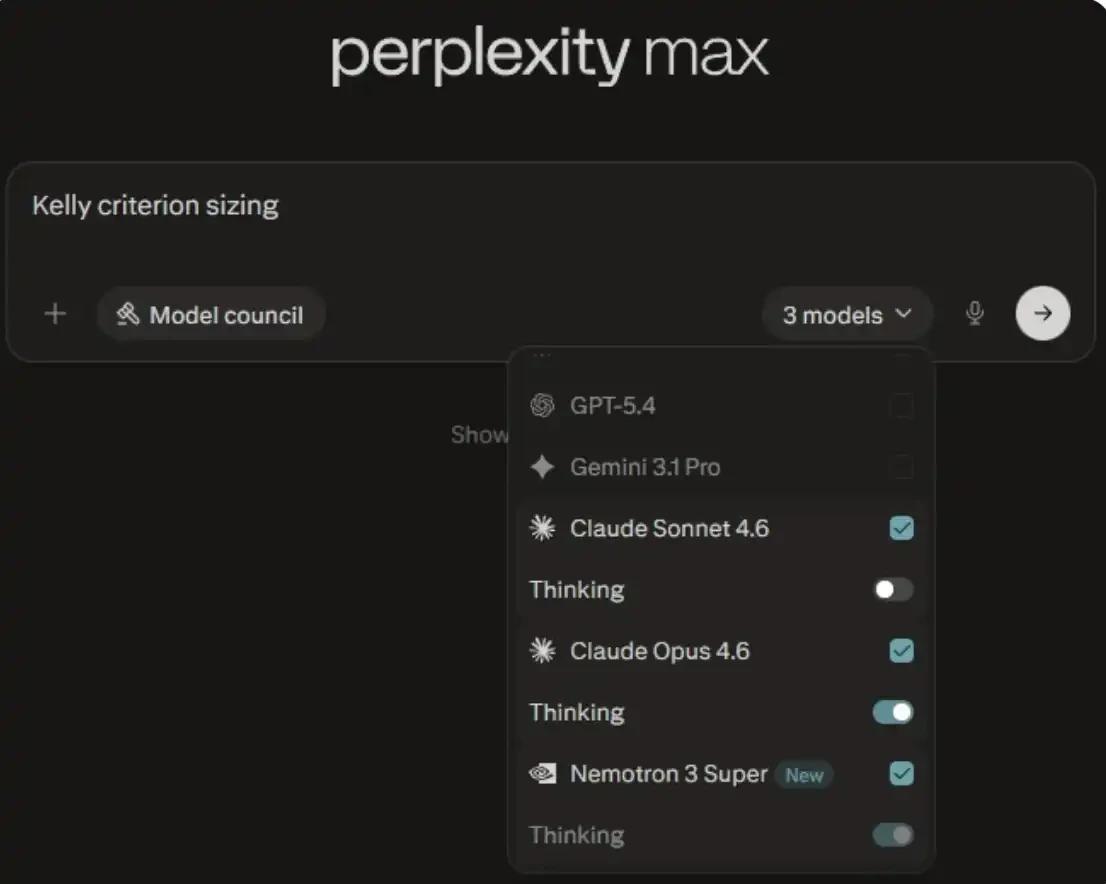
Task: Click the chevron on the 3 models selector
Action: coord(904,314)
